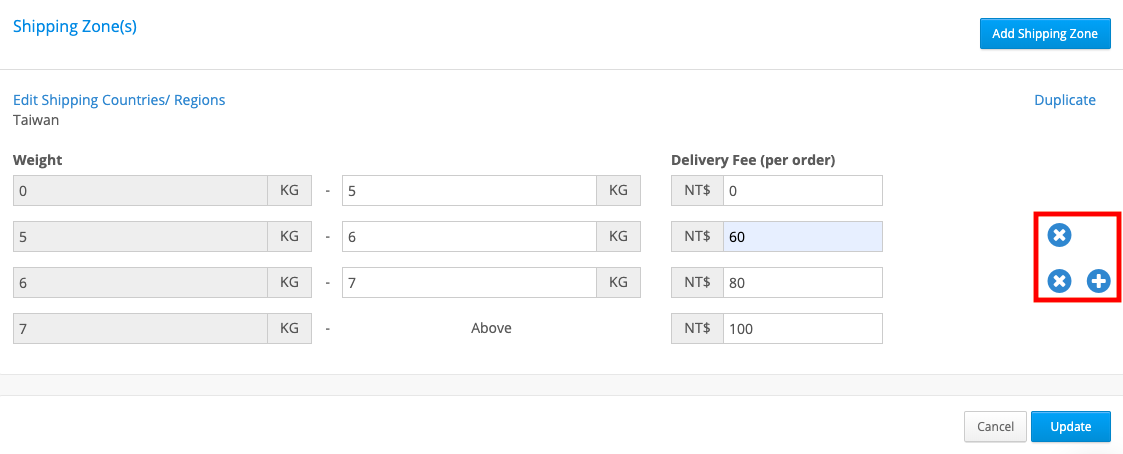Click the NT$ label beside the 60 fee

coord(697,236)
